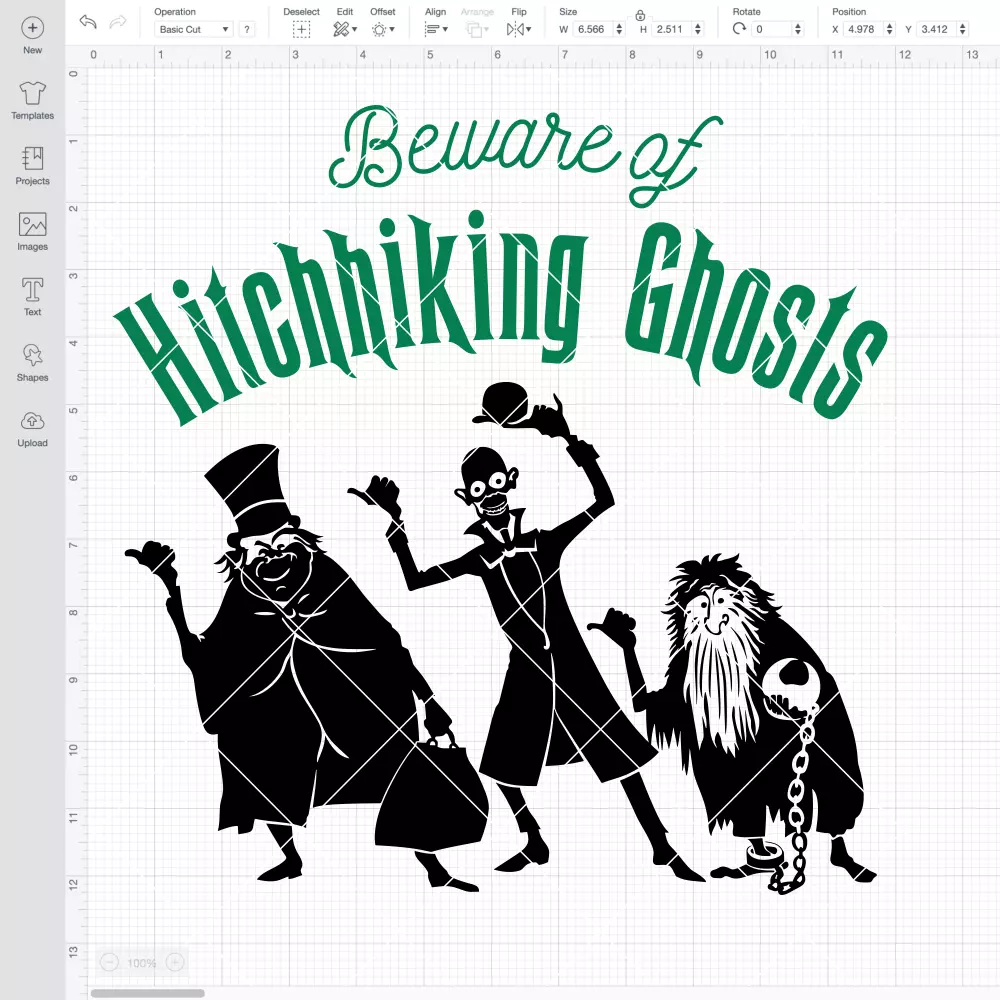Image resolution: width=1000 pixels, height=1000 pixels.
Task: Toggle the size aspect ratio lock
Action: pyautogui.click(x=640, y=15)
